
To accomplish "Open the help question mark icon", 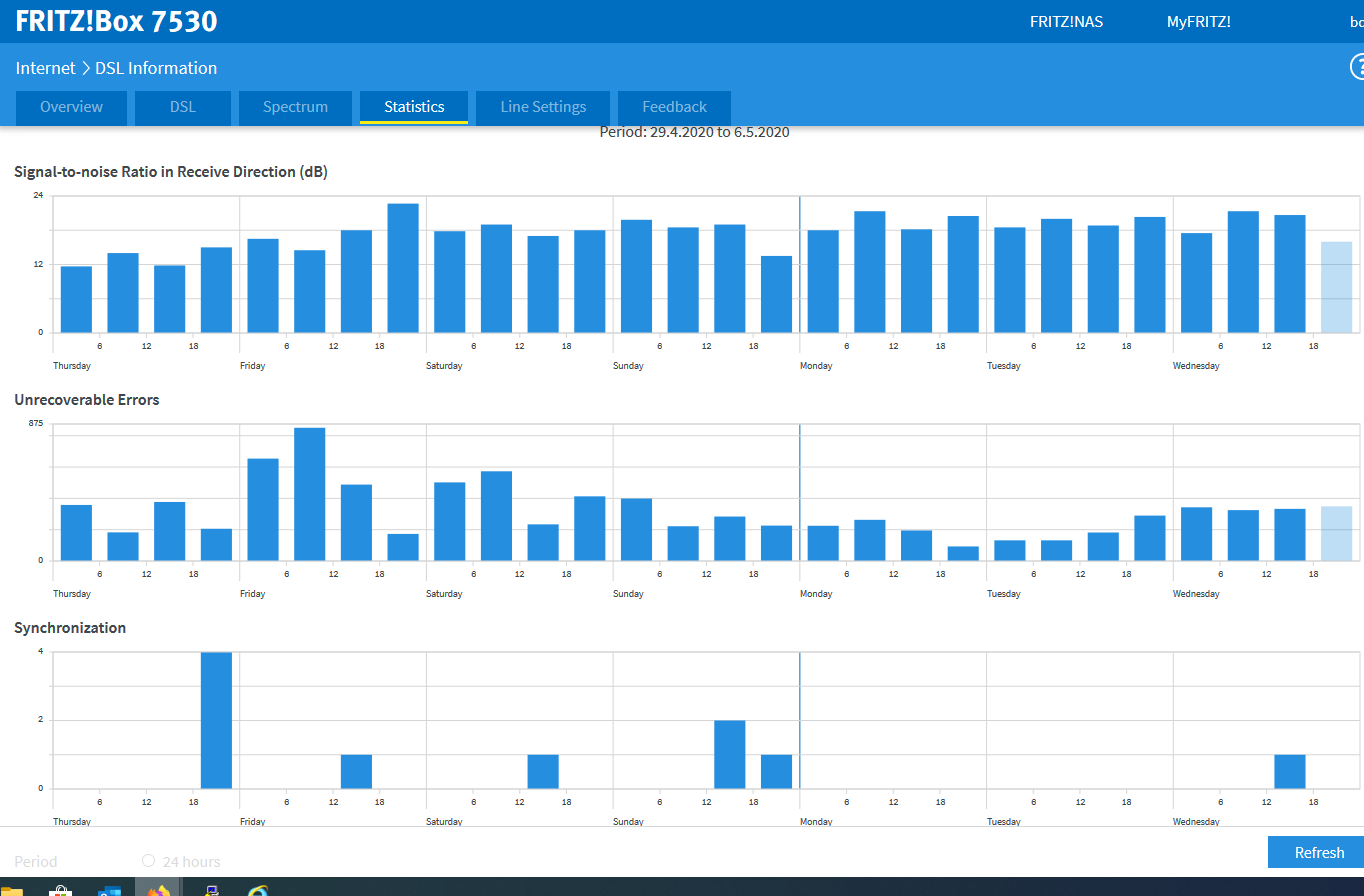I will point(1357,67).
